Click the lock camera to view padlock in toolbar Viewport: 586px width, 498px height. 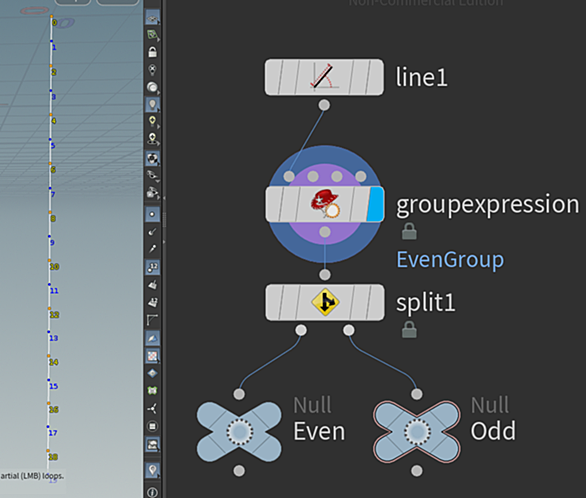[152, 52]
